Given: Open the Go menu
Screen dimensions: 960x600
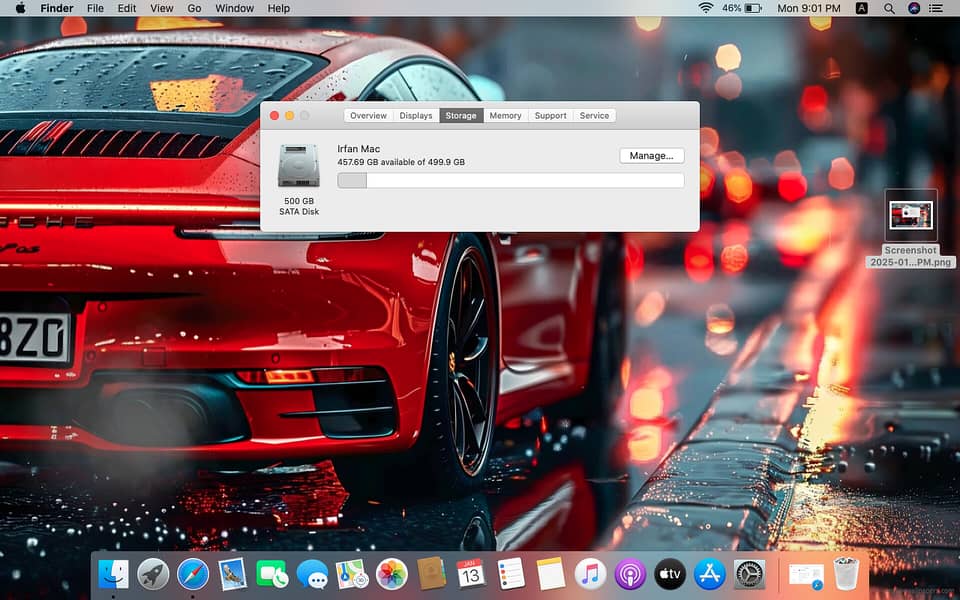Looking at the screenshot, I should (x=194, y=8).
